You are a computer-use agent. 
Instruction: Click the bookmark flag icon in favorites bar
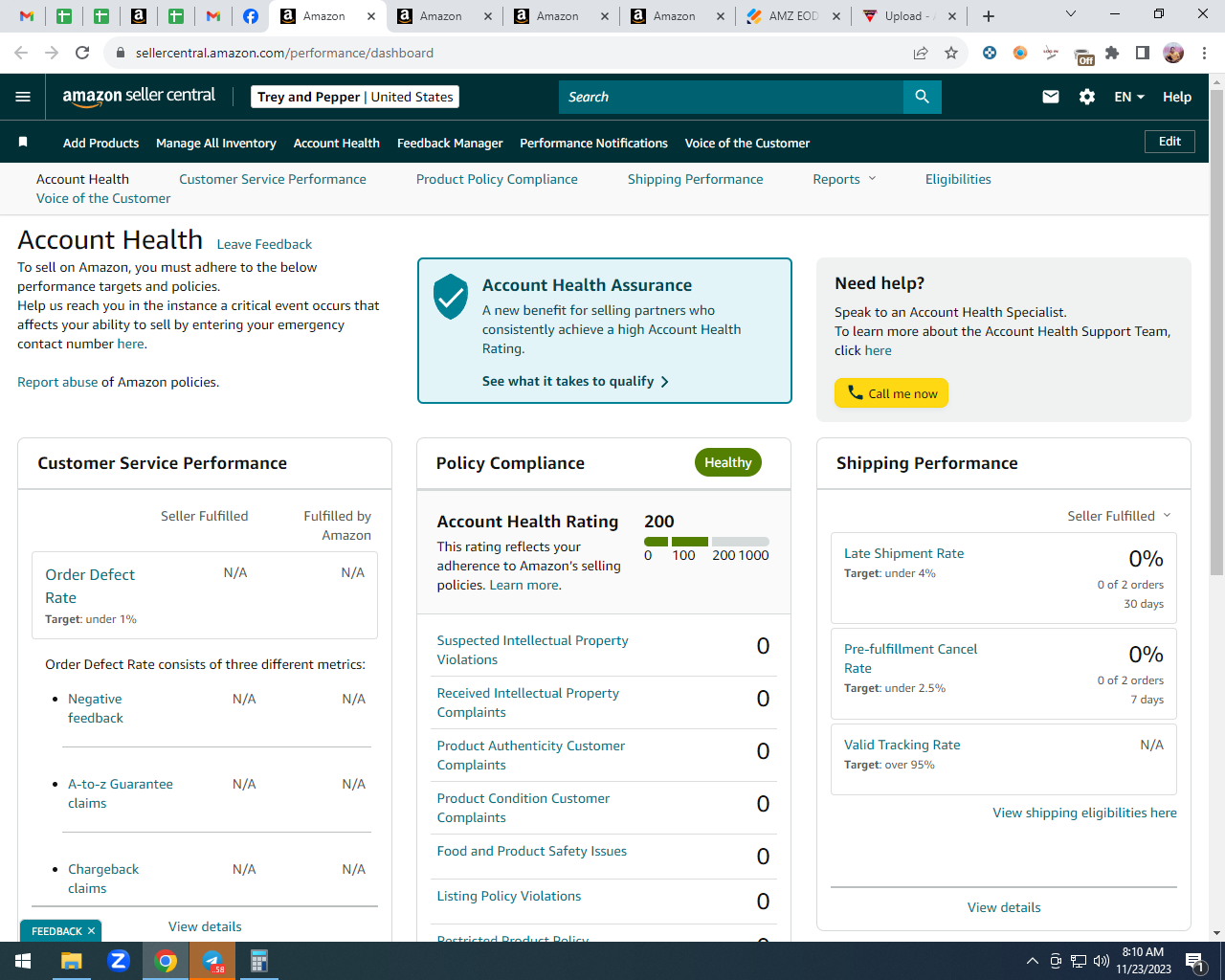click(x=23, y=143)
